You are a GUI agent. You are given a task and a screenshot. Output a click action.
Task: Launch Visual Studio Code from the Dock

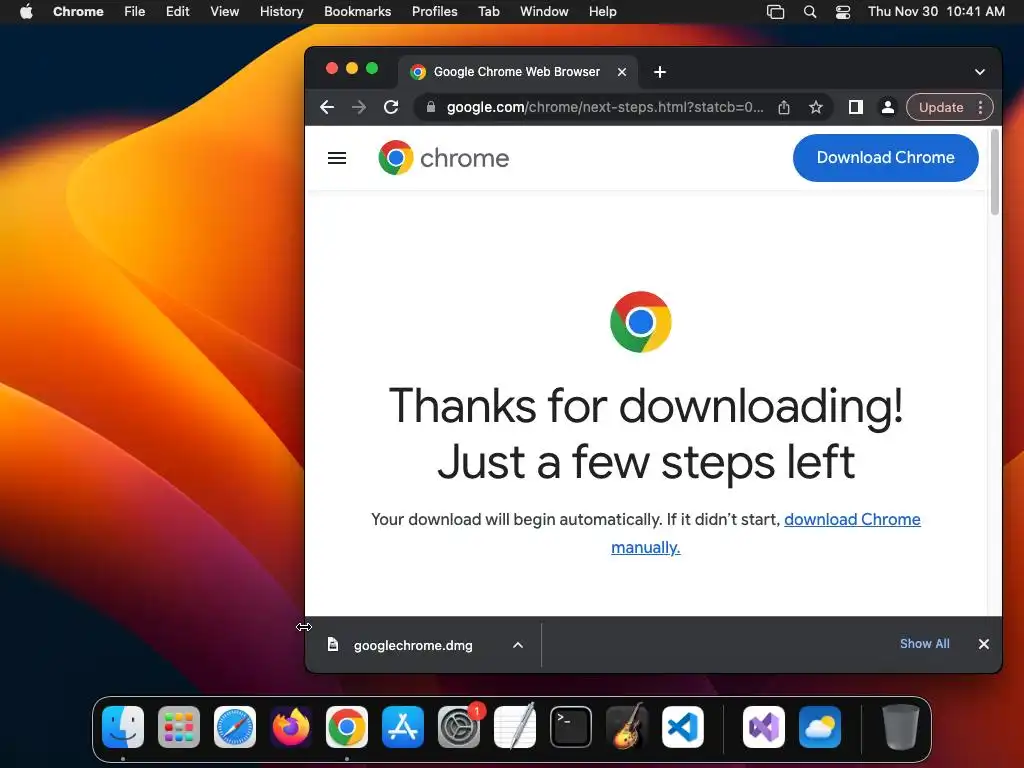click(683, 727)
